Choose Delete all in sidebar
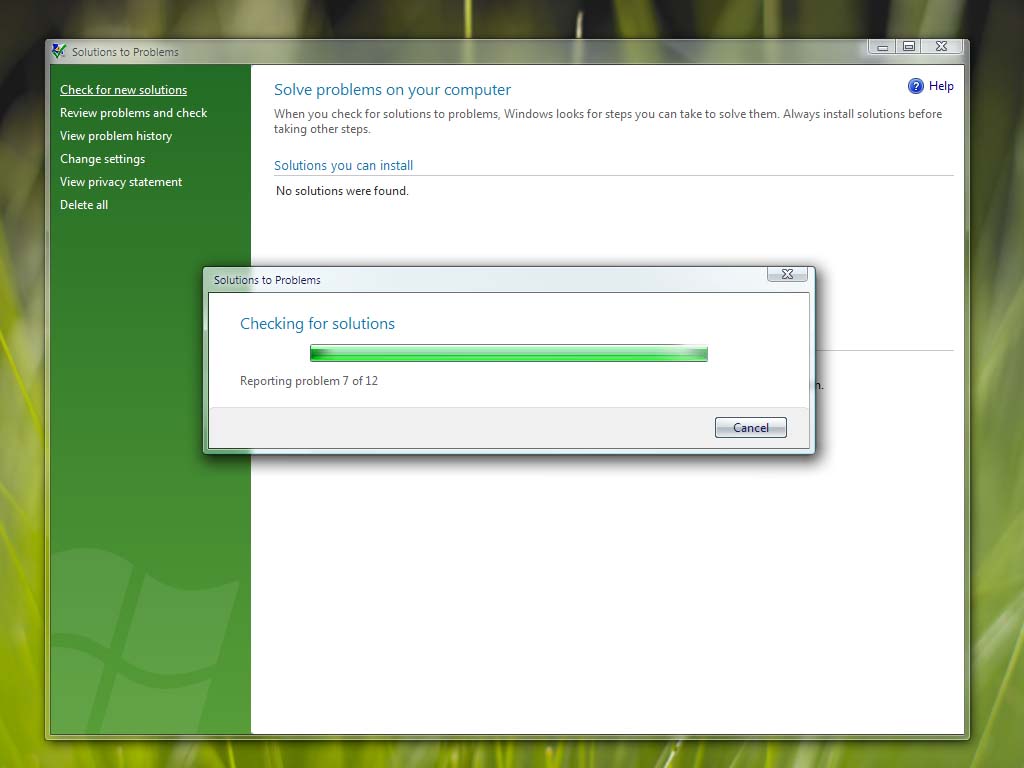Screen dimensions: 1024x768 click(84, 204)
